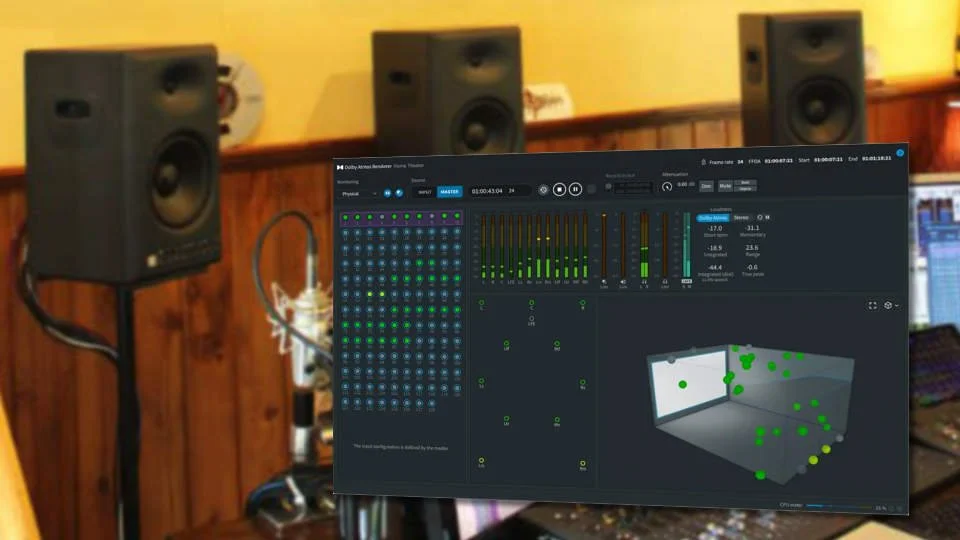Click the room EQ icon left of the dark field
960x540 pixels.
pos(608,187)
